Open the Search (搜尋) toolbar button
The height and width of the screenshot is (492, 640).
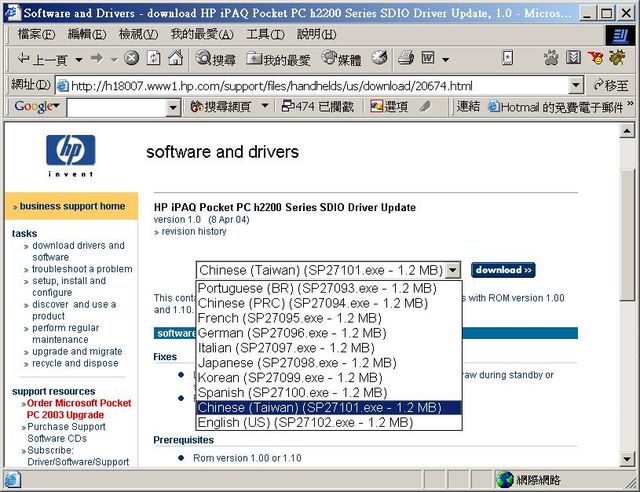(216, 59)
